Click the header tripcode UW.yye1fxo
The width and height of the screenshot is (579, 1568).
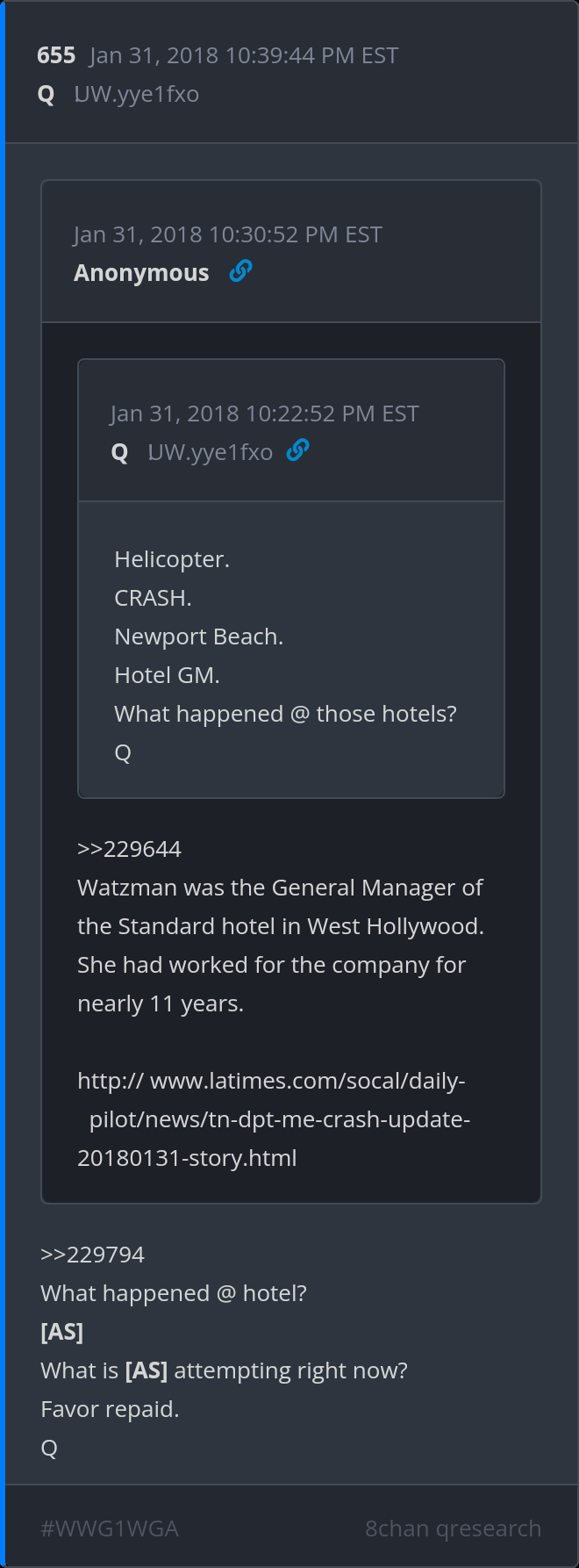click(137, 94)
